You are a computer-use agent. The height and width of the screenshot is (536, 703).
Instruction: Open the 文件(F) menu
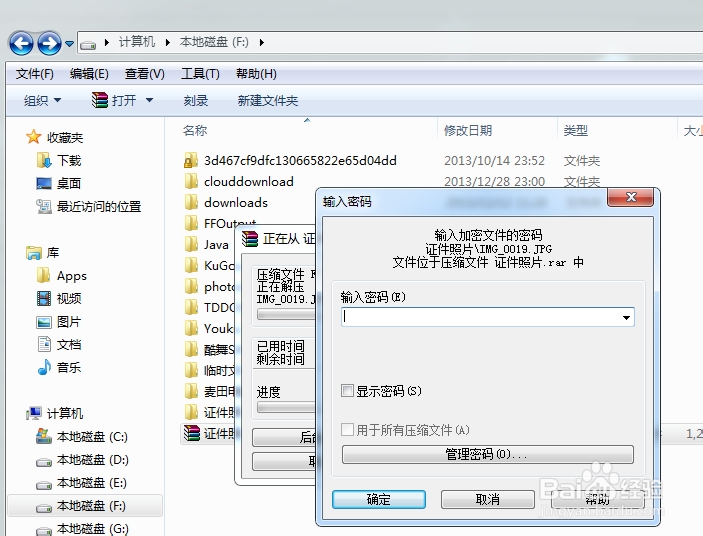coord(35,73)
